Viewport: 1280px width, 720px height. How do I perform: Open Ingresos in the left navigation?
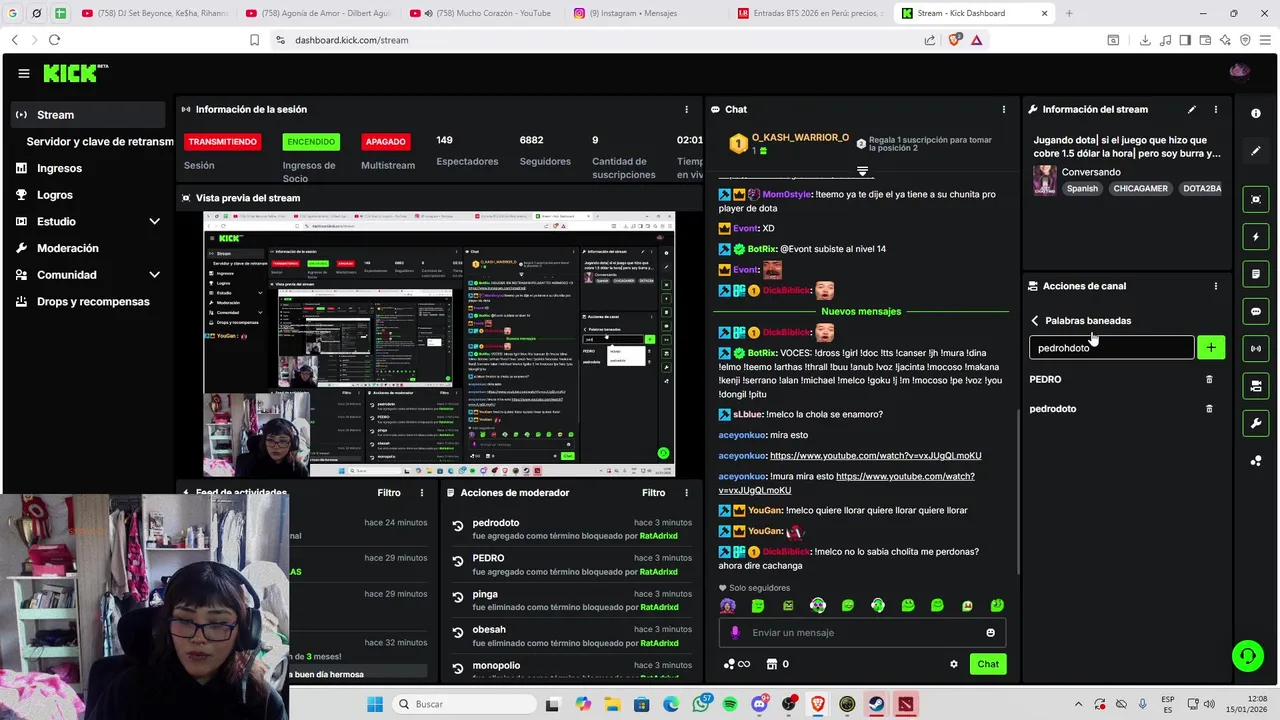[x=59, y=168]
